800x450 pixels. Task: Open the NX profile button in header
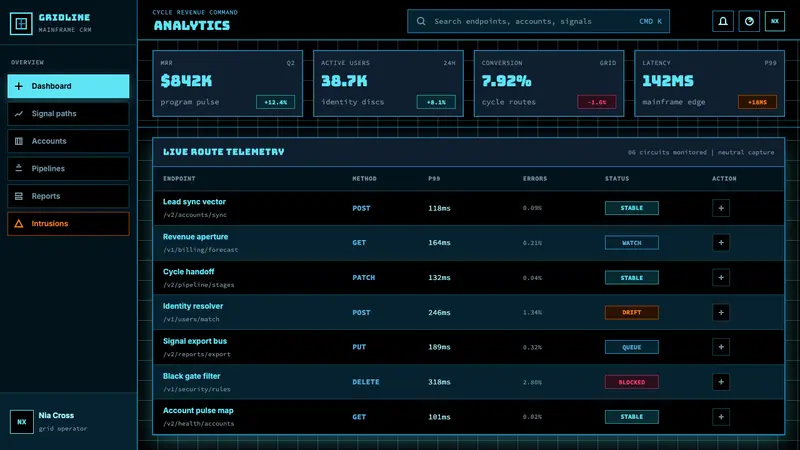774,21
